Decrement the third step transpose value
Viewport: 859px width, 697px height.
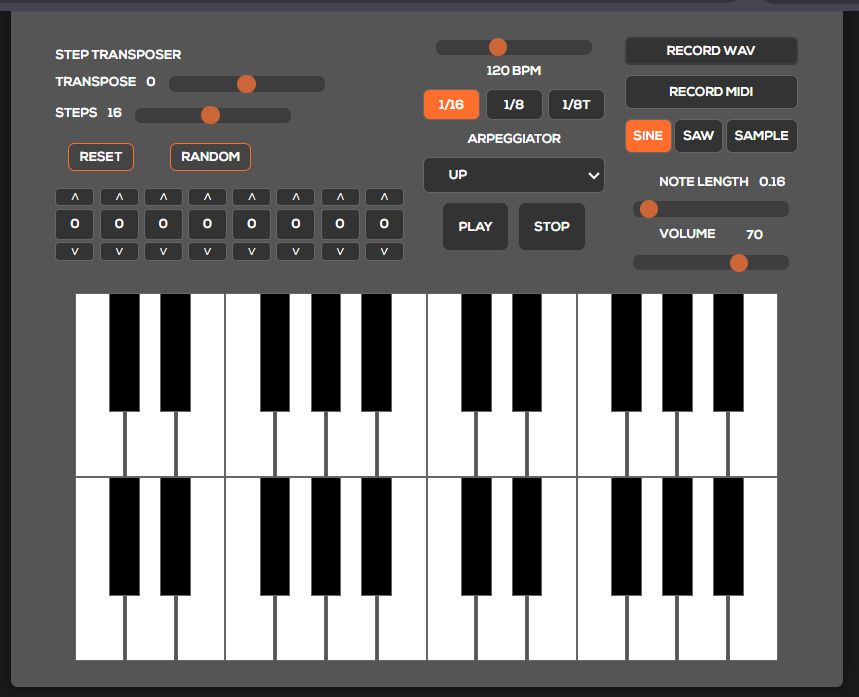pos(163,252)
